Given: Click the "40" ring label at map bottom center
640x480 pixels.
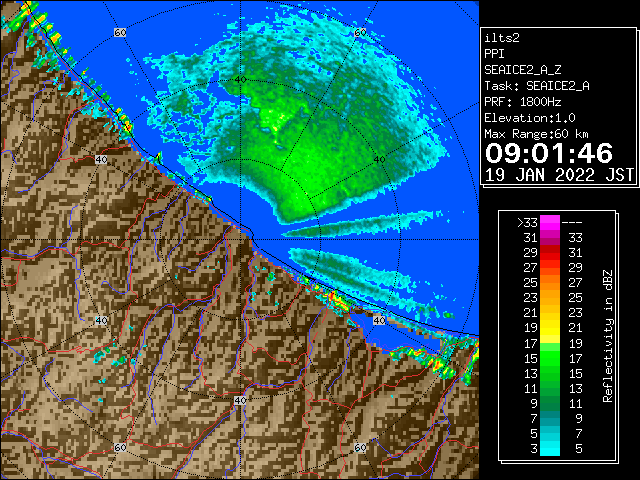Looking at the screenshot, I should coord(240,400).
